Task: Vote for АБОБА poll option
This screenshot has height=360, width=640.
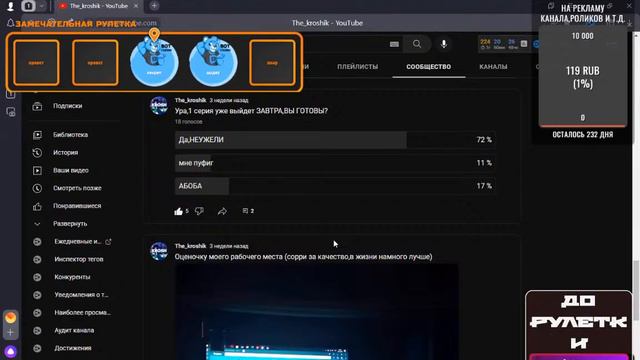Action: click(x=335, y=186)
